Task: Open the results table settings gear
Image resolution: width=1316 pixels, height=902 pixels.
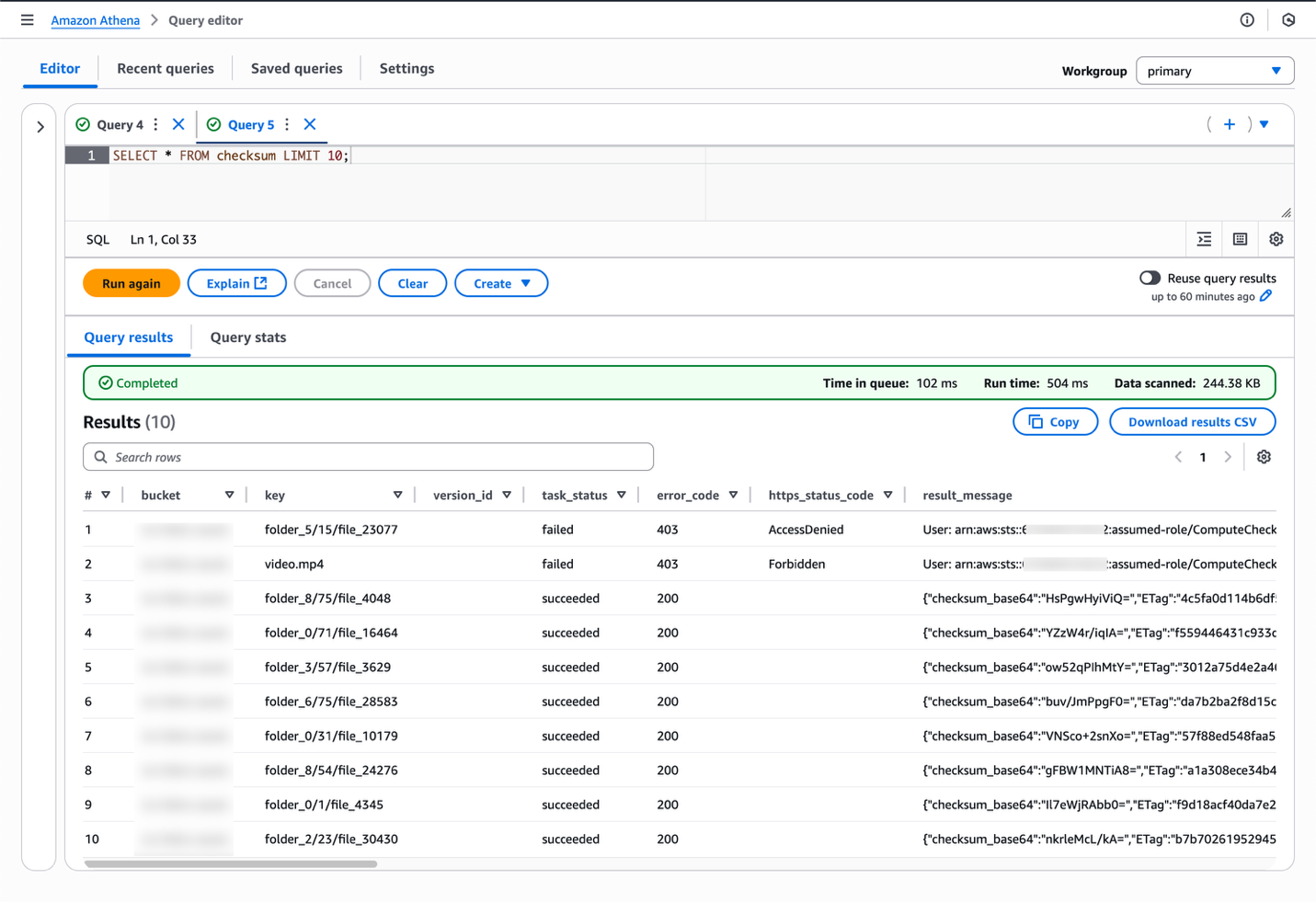Action: pyautogui.click(x=1264, y=456)
